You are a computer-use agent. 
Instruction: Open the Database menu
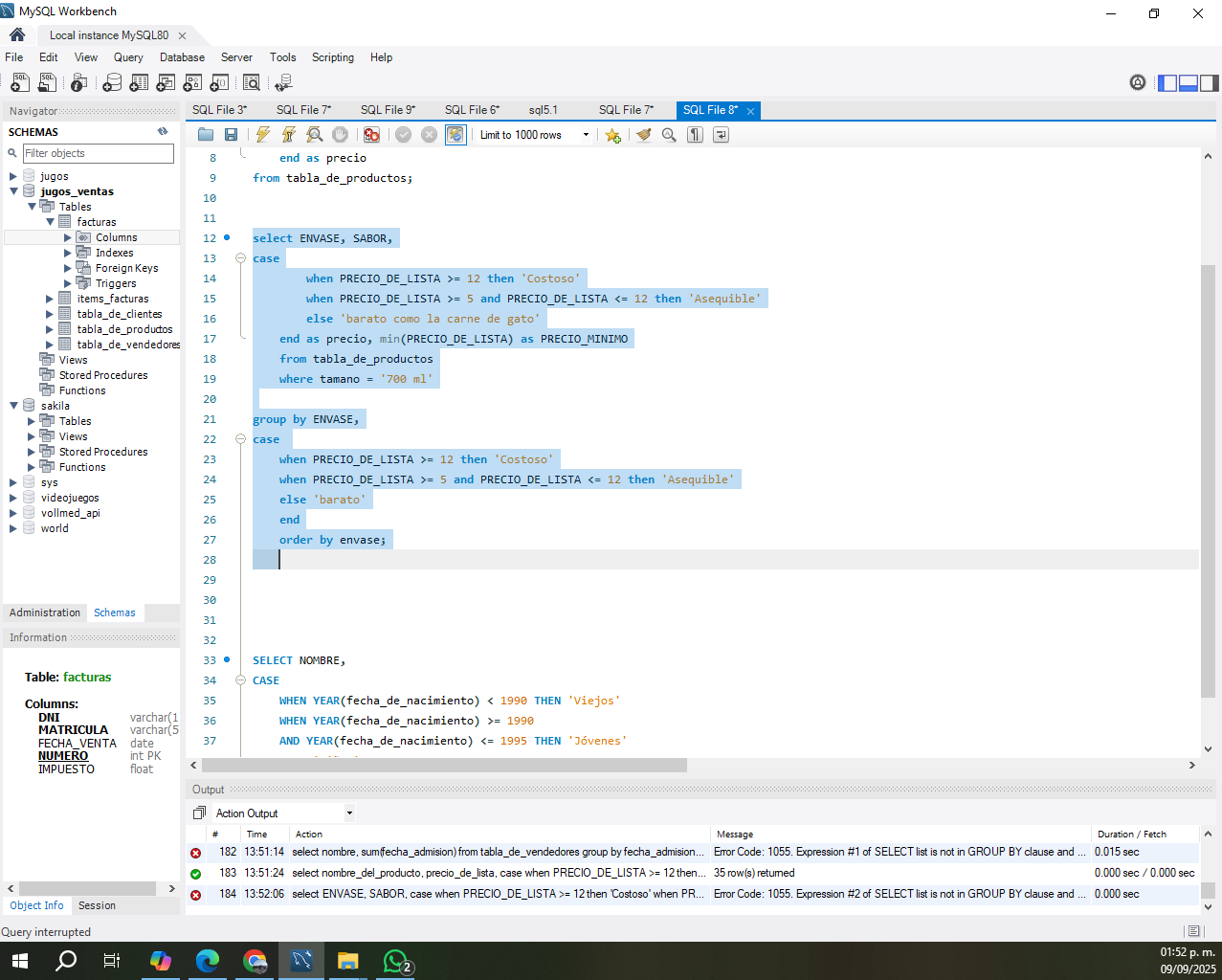(x=182, y=57)
